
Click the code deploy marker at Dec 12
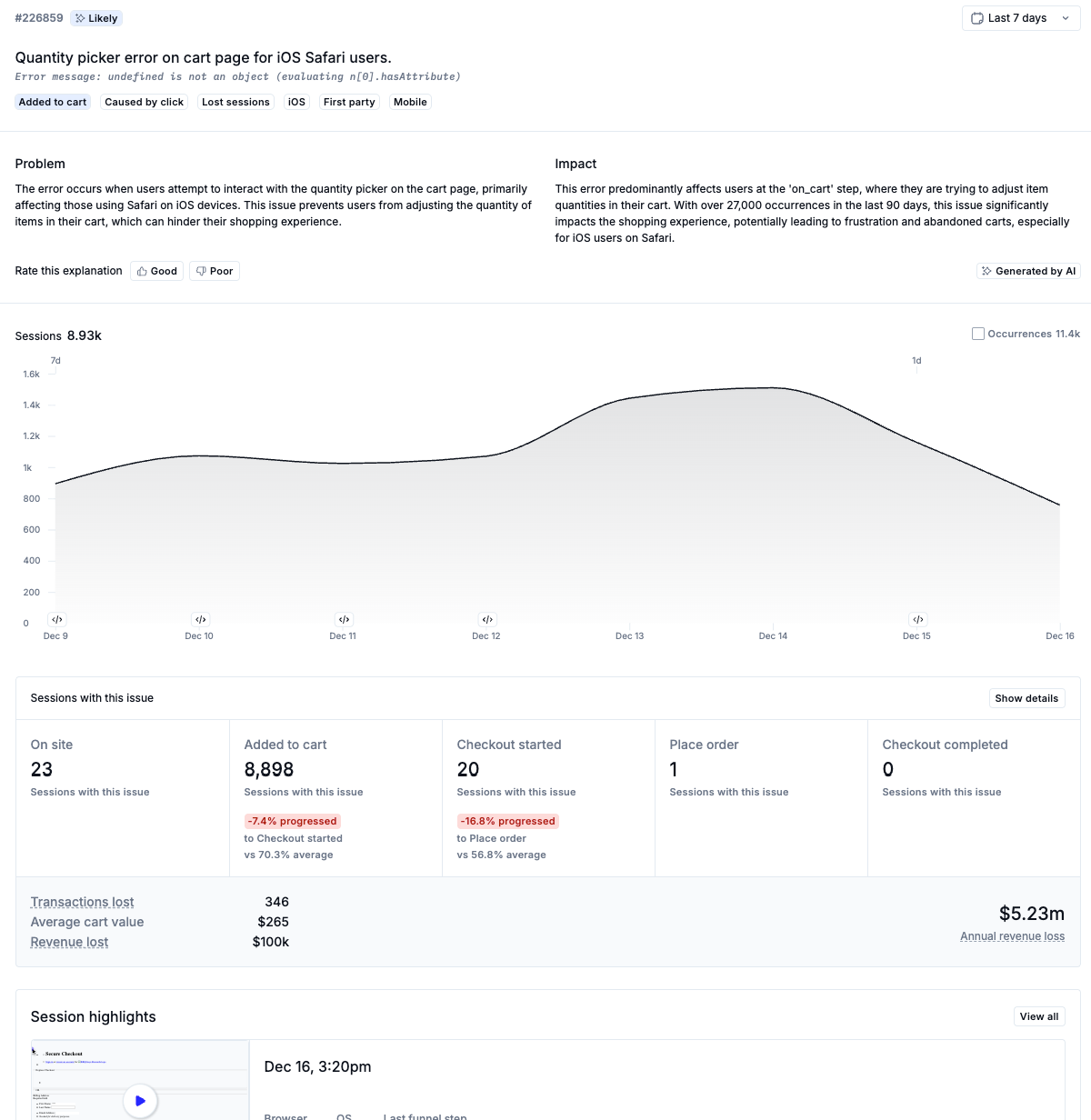point(487,619)
